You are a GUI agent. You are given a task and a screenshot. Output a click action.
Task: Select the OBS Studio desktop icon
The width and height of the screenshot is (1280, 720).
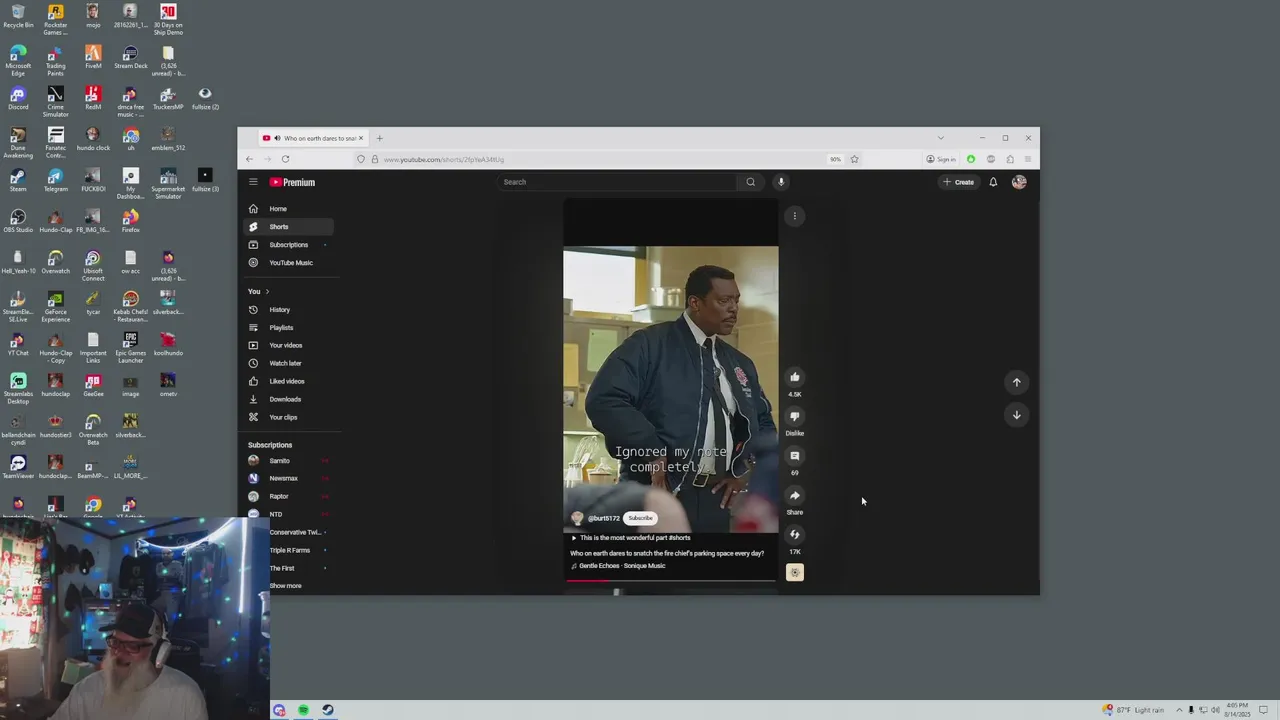click(18, 222)
